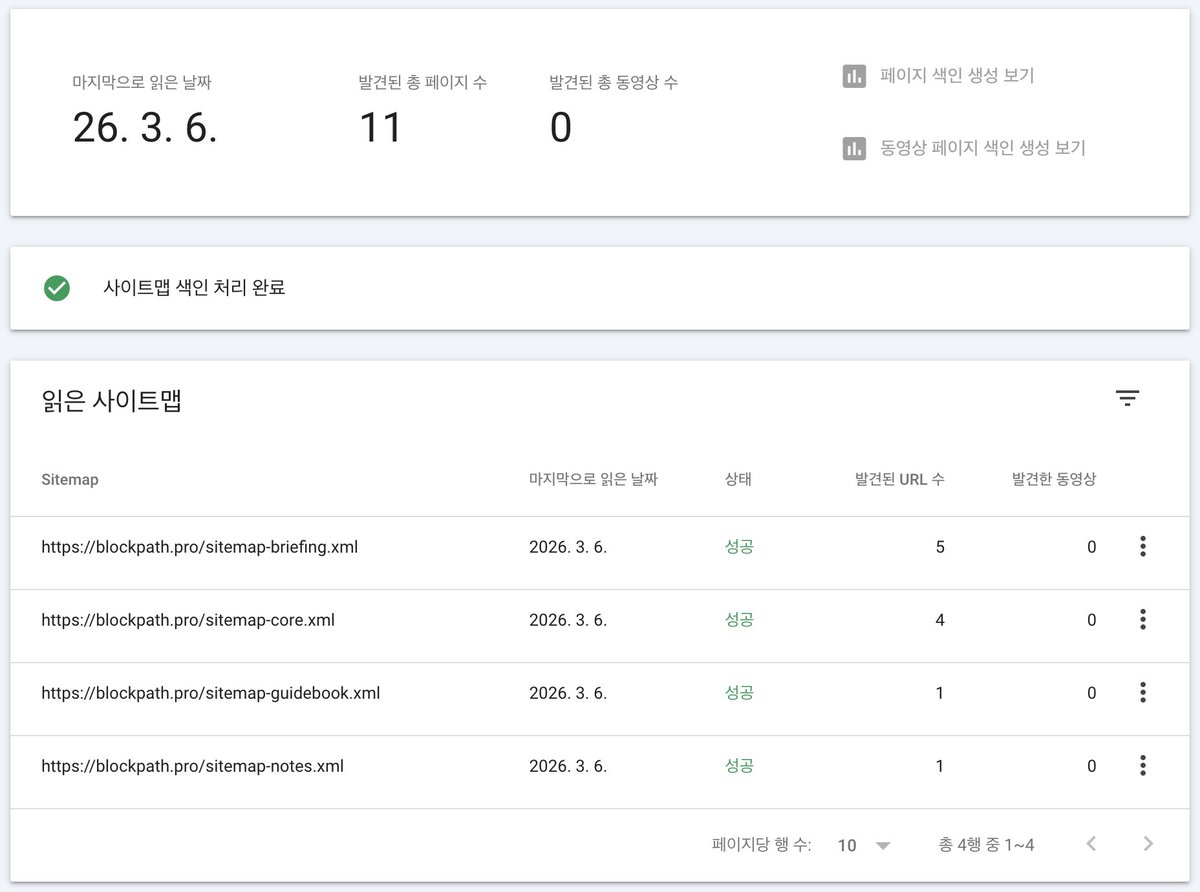This screenshot has width=1200, height=892.
Task: Click 성공 status in sitemap-briefing row
Action: click(739, 547)
